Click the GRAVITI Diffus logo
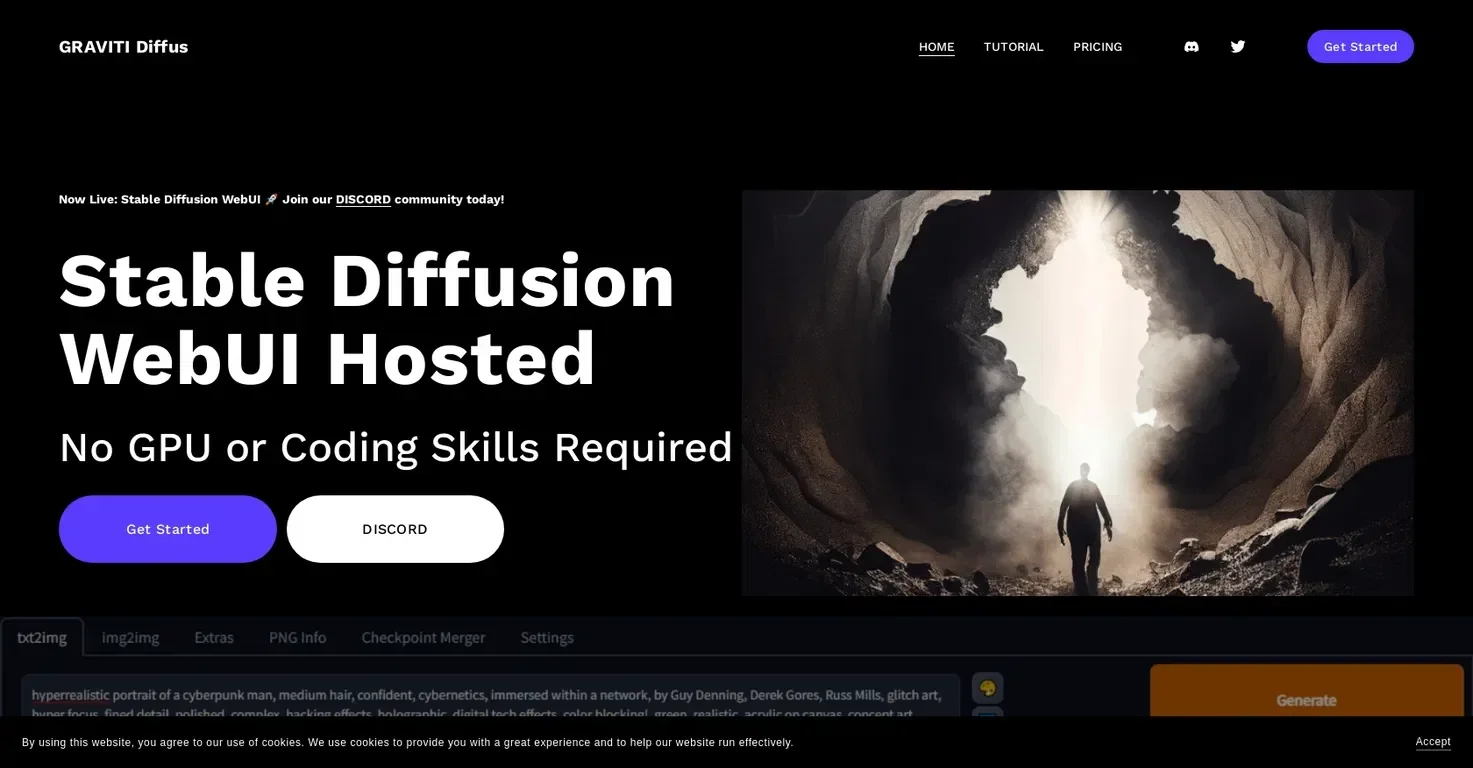1473x768 pixels. 123,47
